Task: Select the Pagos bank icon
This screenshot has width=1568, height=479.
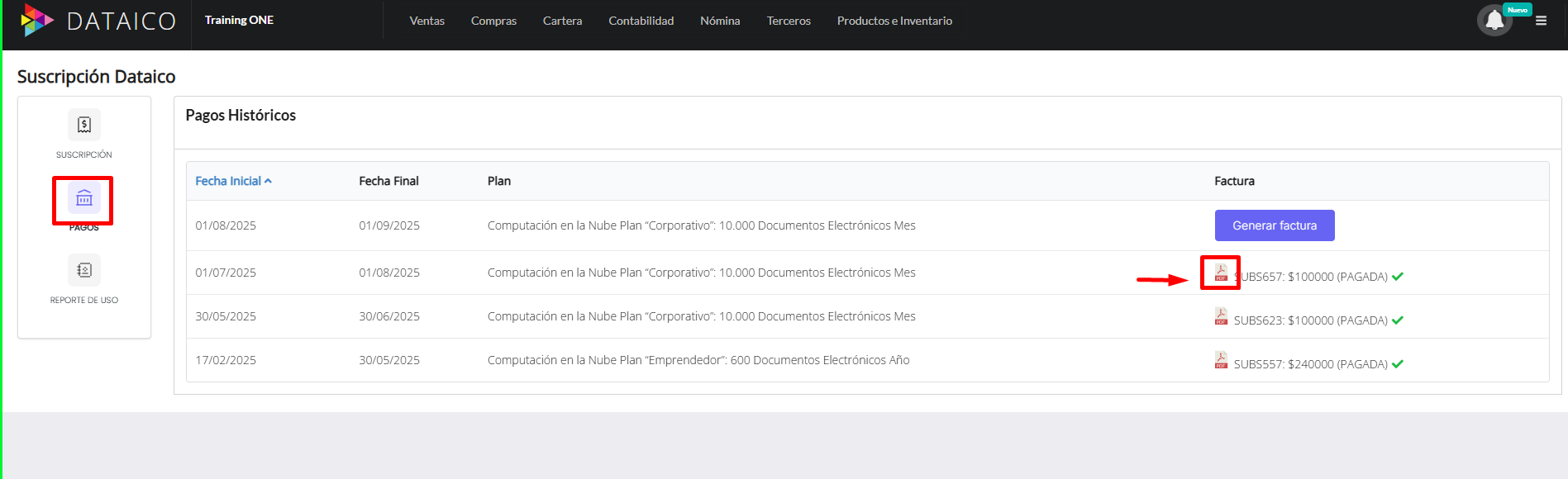Action: point(84,198)
